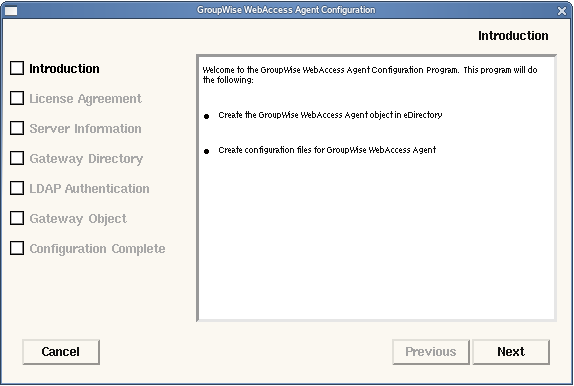Check the Server Information step checkbox
The image size is (574, 386).
pyautogui.click(x=17, y=128)
